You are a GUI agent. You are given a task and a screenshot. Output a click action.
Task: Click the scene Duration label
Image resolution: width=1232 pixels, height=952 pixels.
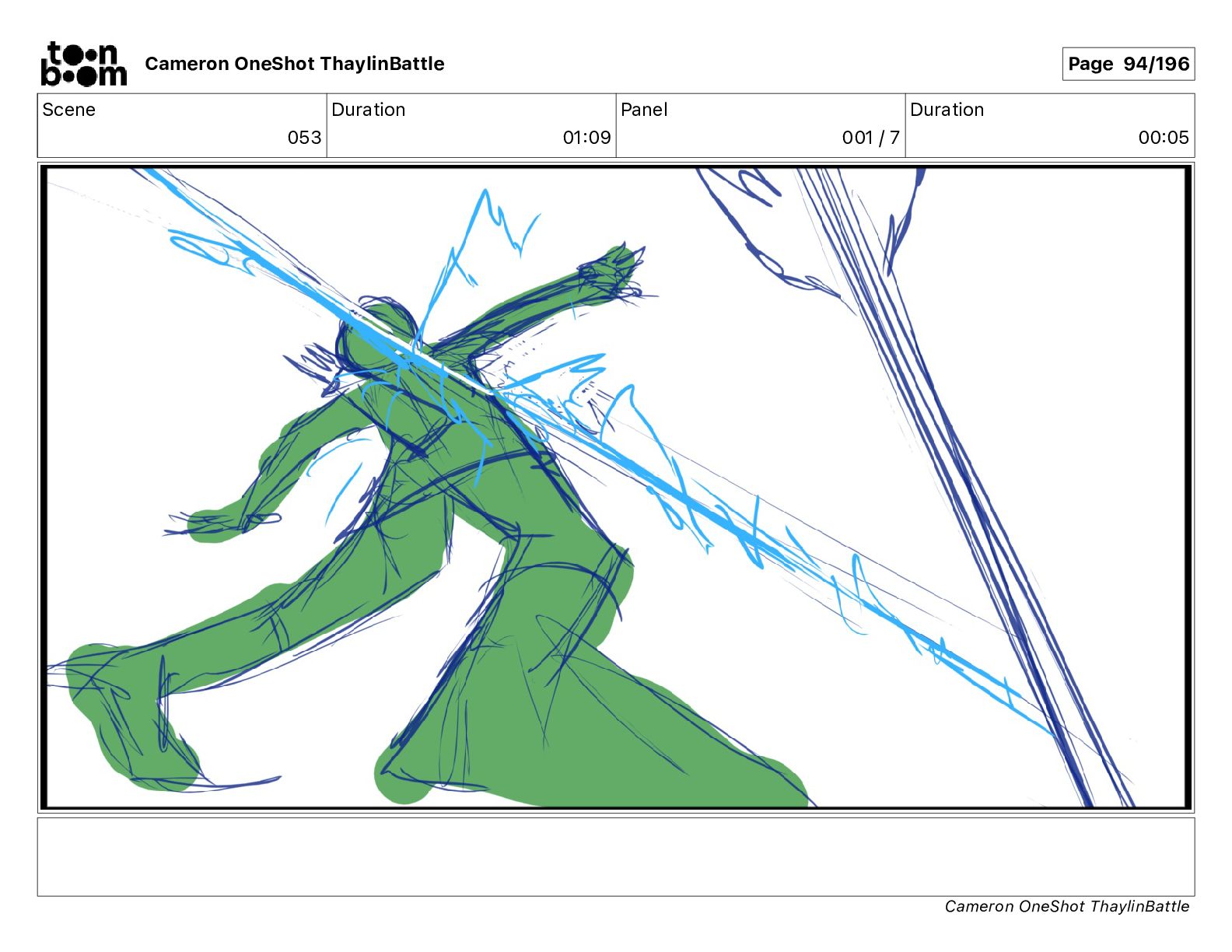pos(369,110)
